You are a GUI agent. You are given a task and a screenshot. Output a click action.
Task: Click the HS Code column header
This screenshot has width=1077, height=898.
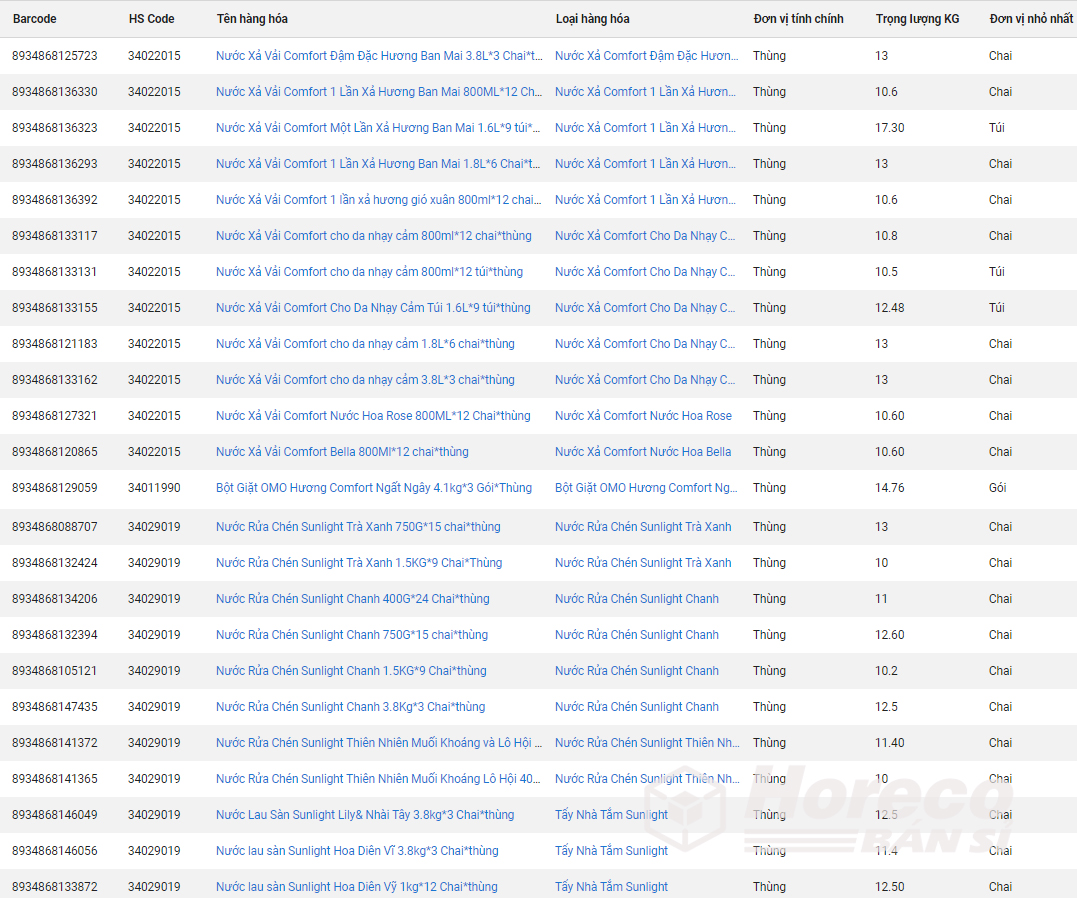click(x=151, y=19)
